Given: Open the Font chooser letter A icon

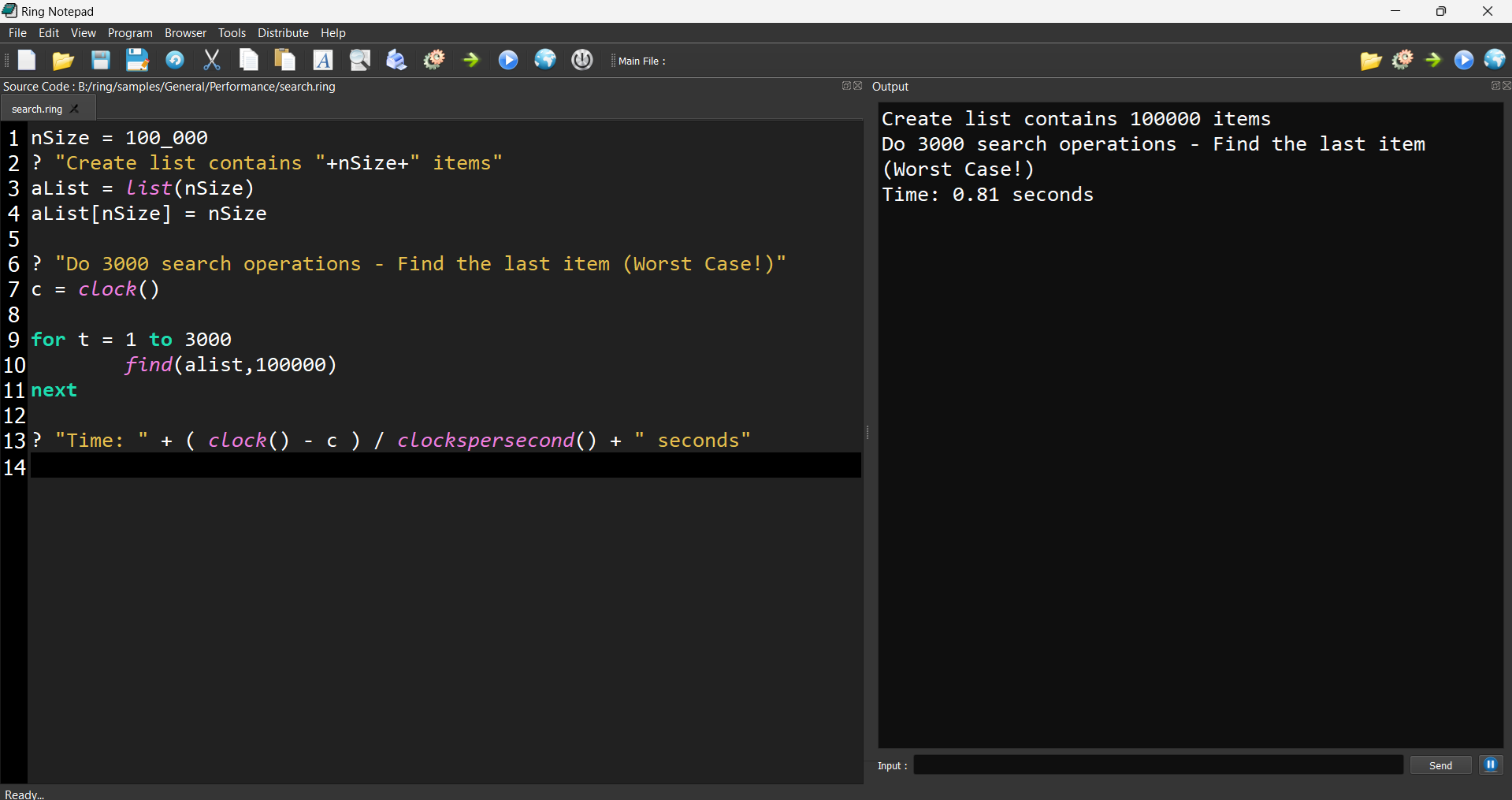Looking at the screenshot, I should pyautogui.click(x=323, y=60).
